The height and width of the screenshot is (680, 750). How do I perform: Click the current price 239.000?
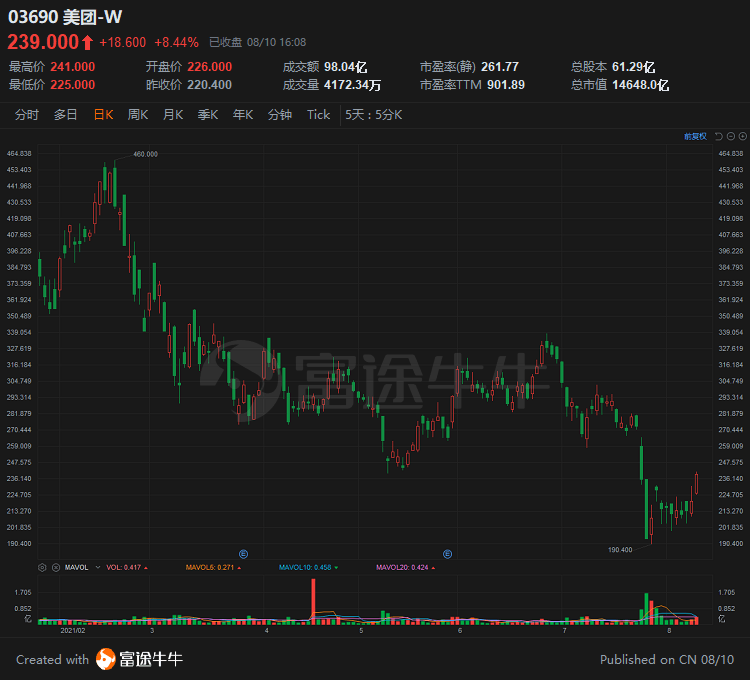43,42
